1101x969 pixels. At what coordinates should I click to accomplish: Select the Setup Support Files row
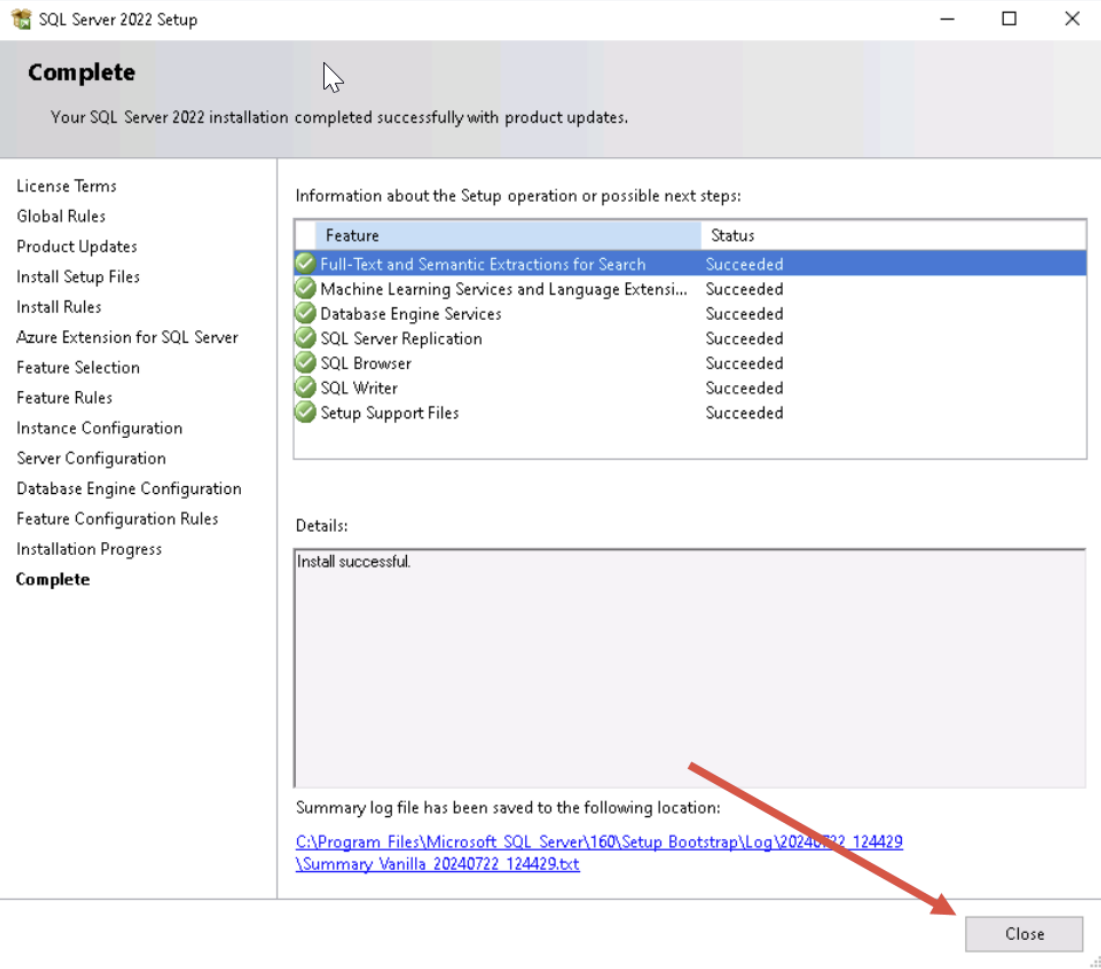[x=690, y=412]
